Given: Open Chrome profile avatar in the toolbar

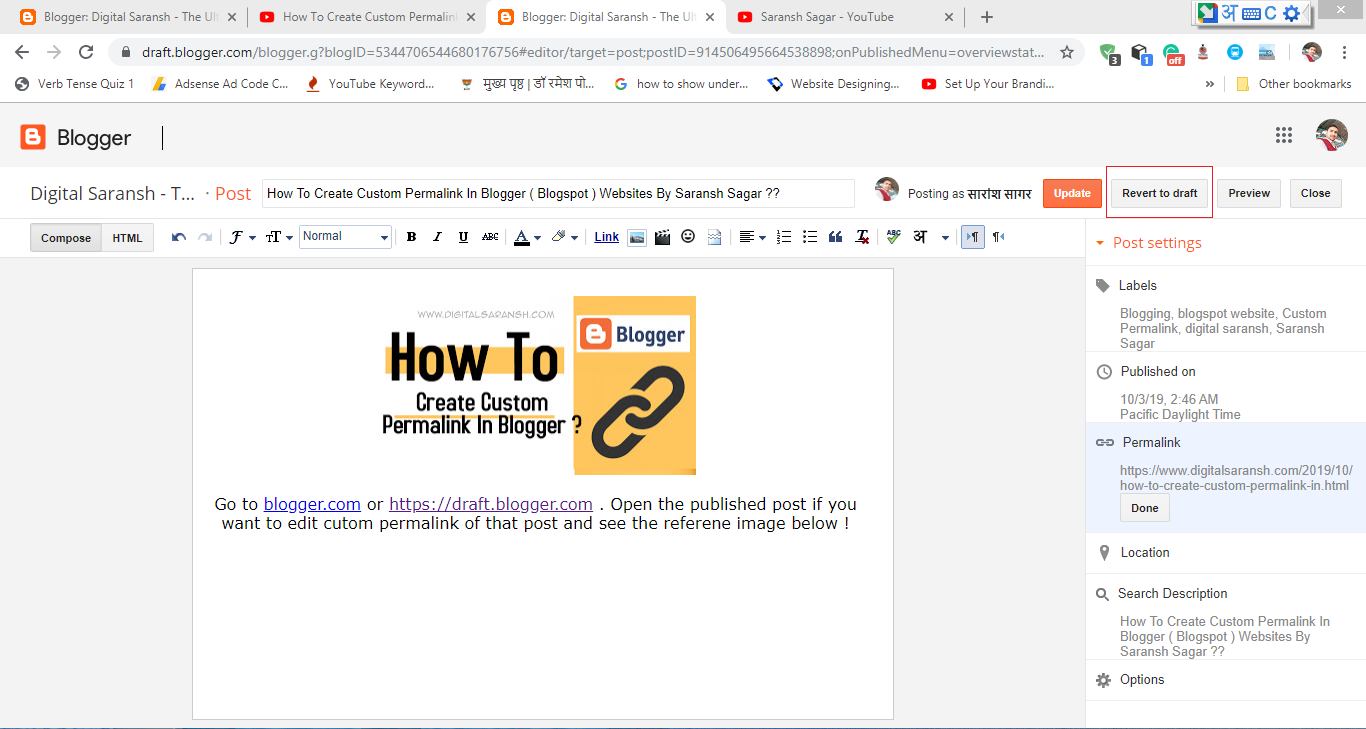Looking at the screenshot, I should pos(1312,52).
